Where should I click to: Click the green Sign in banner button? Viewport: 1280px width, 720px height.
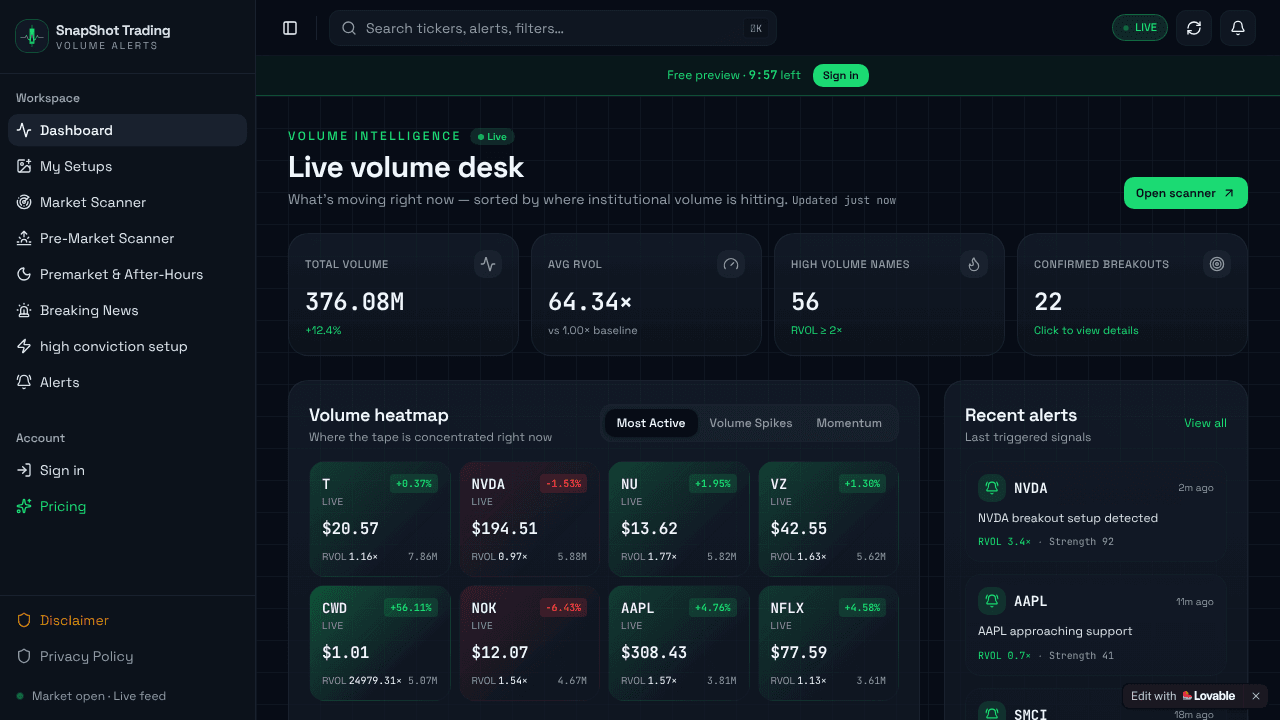pyautogui.click(x=841, y=75)
